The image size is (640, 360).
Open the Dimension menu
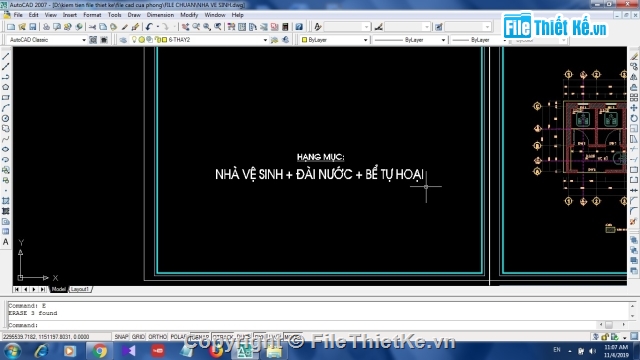coord(160,15)
